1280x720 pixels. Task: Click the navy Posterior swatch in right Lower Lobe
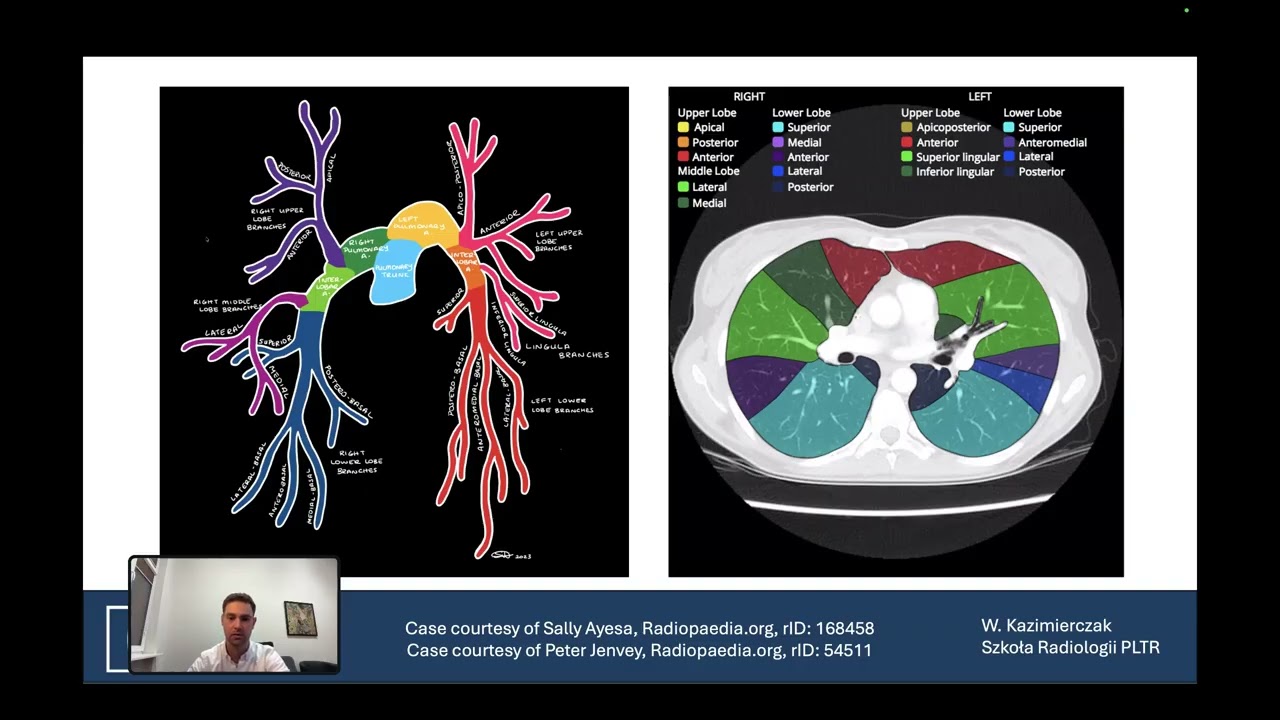(778, 187)
